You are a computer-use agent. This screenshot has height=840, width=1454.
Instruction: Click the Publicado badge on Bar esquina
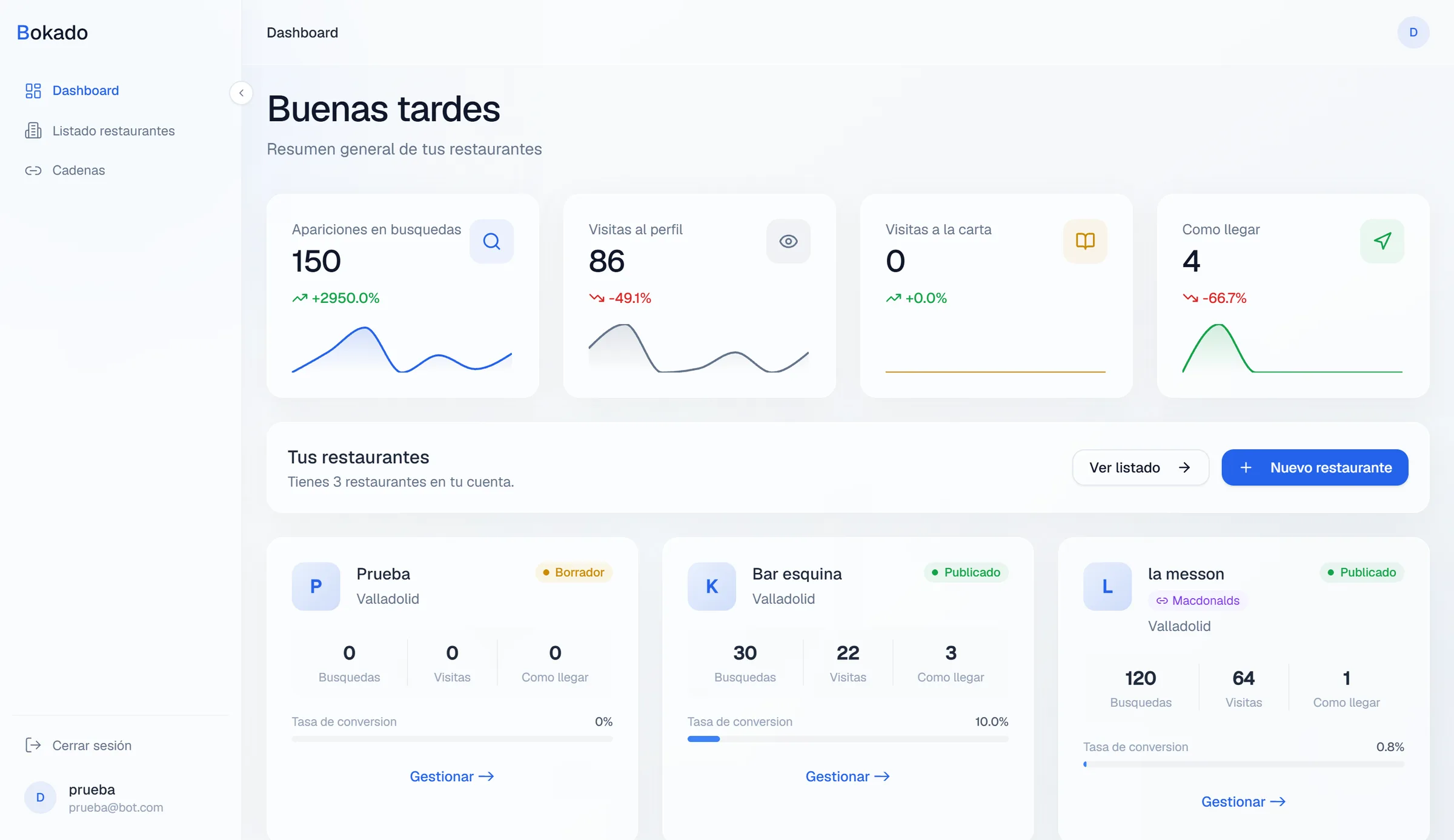(x=966, y=572)
